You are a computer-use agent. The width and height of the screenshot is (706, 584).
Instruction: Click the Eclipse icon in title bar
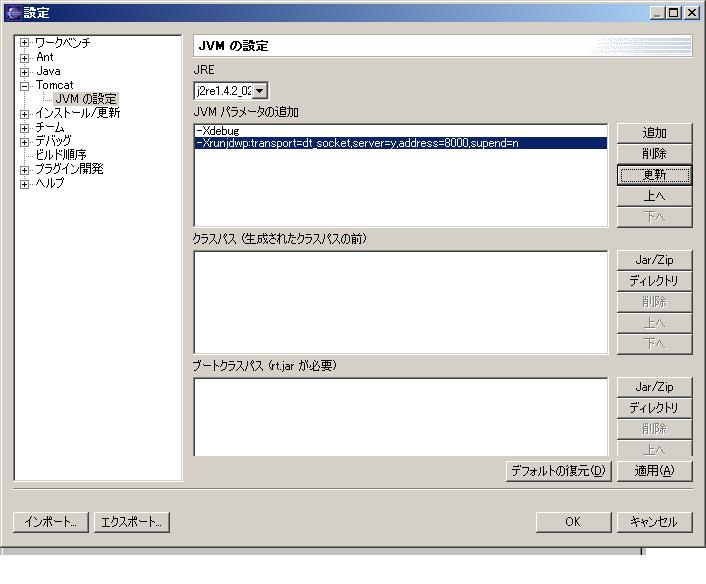14,13
